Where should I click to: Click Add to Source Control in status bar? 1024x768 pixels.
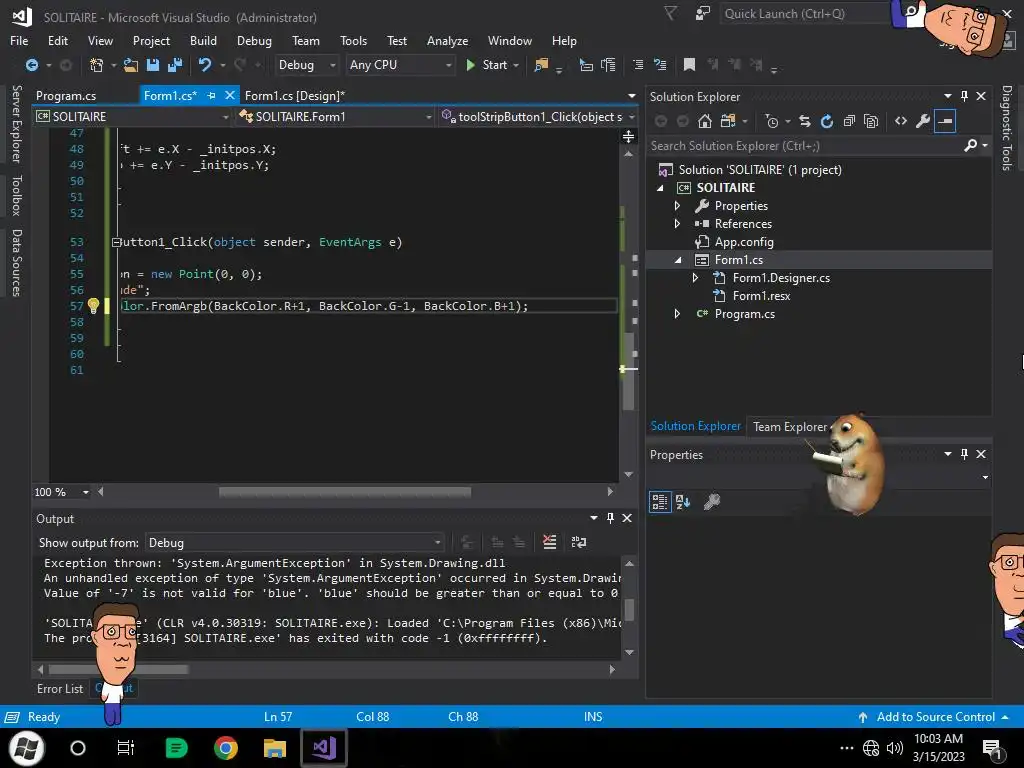pyautogui.click(x=935, y=716)
